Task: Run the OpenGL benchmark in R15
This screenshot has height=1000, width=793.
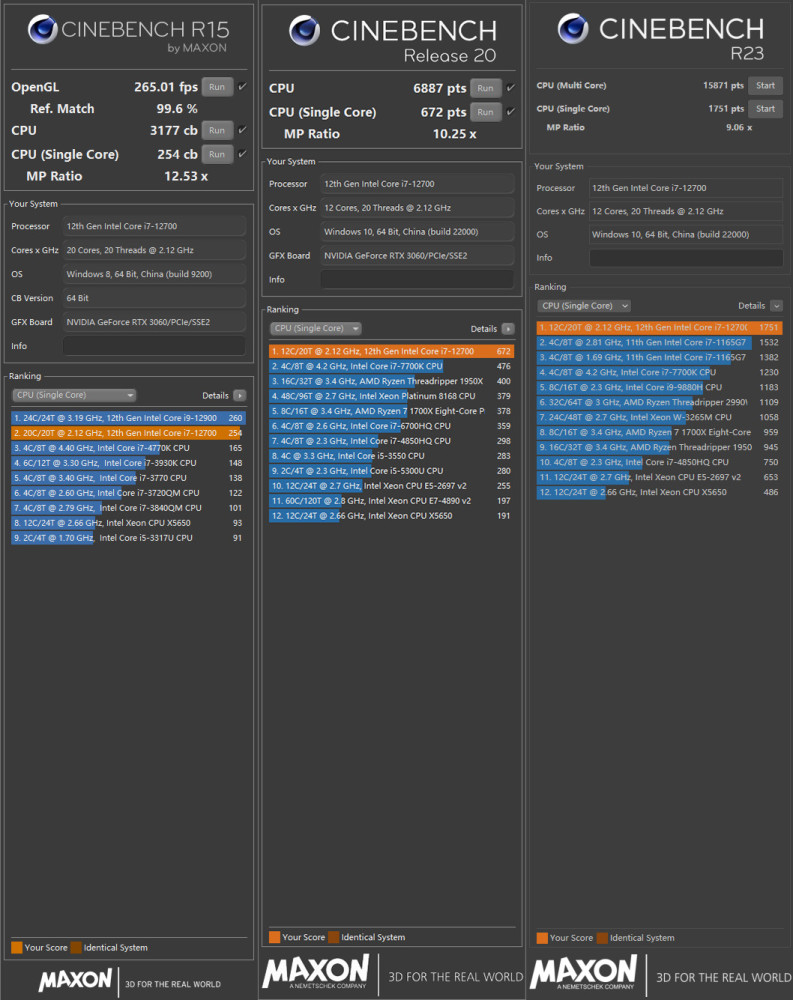Action: 217,87
